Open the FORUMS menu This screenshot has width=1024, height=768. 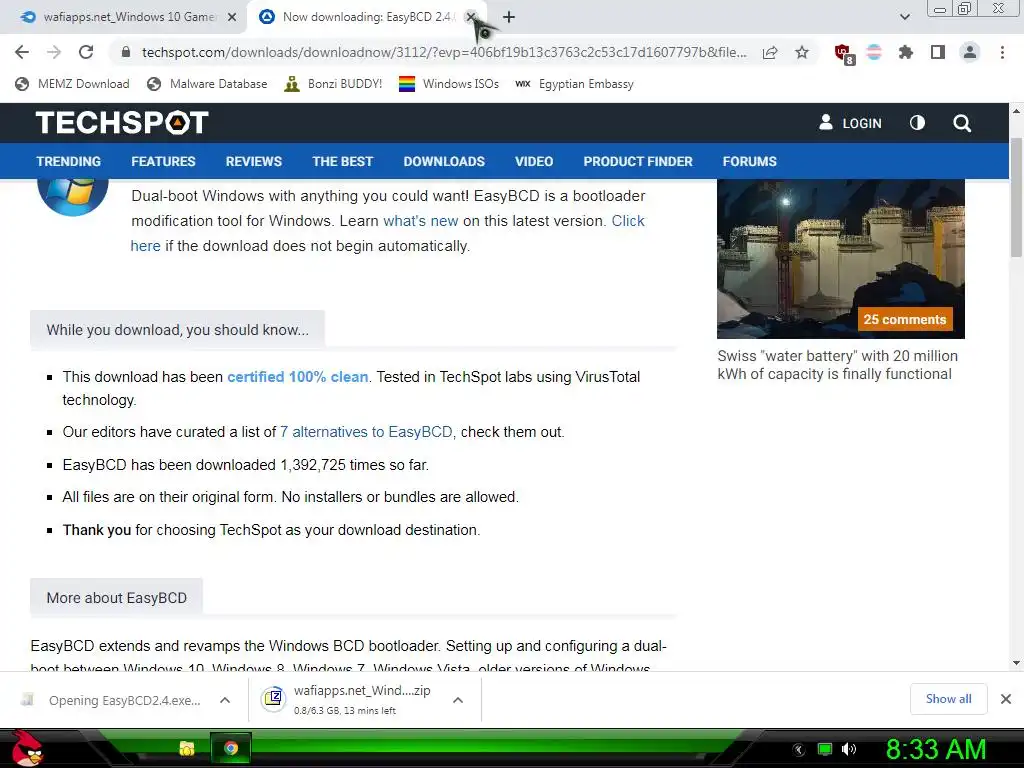click(x=750, y=161)
